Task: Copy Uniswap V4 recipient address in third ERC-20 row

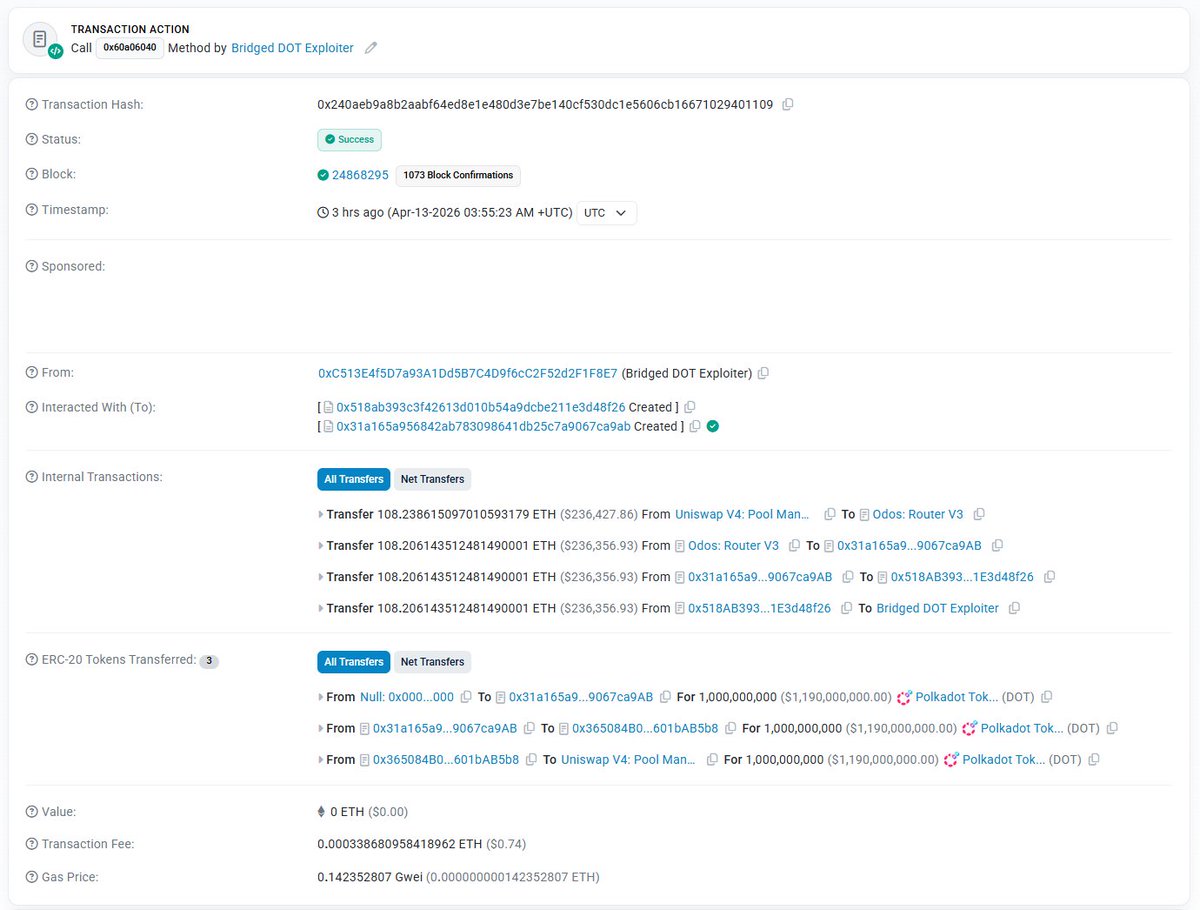Action: [x=712, y=760]
